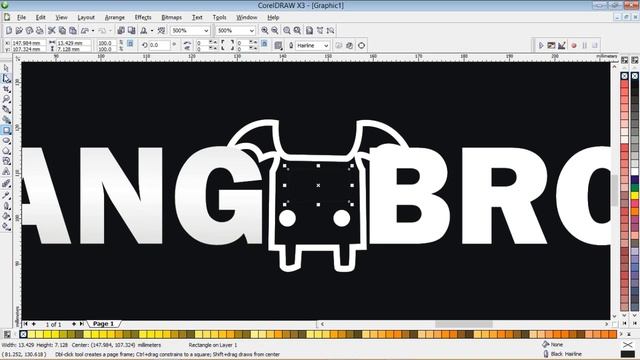Select the Interactive Blend tool

(x=6, y=184)
